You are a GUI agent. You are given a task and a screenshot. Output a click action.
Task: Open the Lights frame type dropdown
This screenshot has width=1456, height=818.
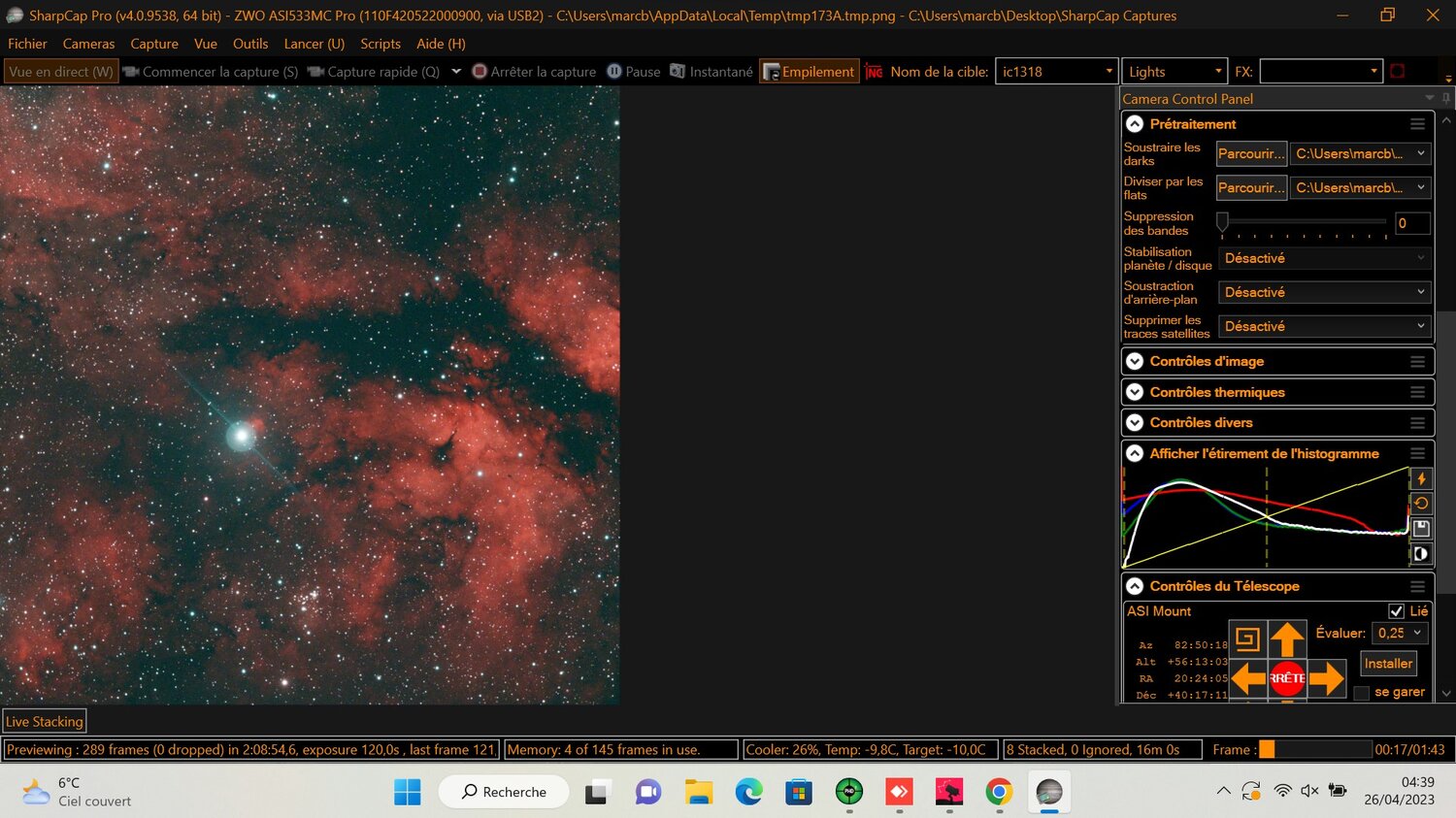pos(1175,72)
